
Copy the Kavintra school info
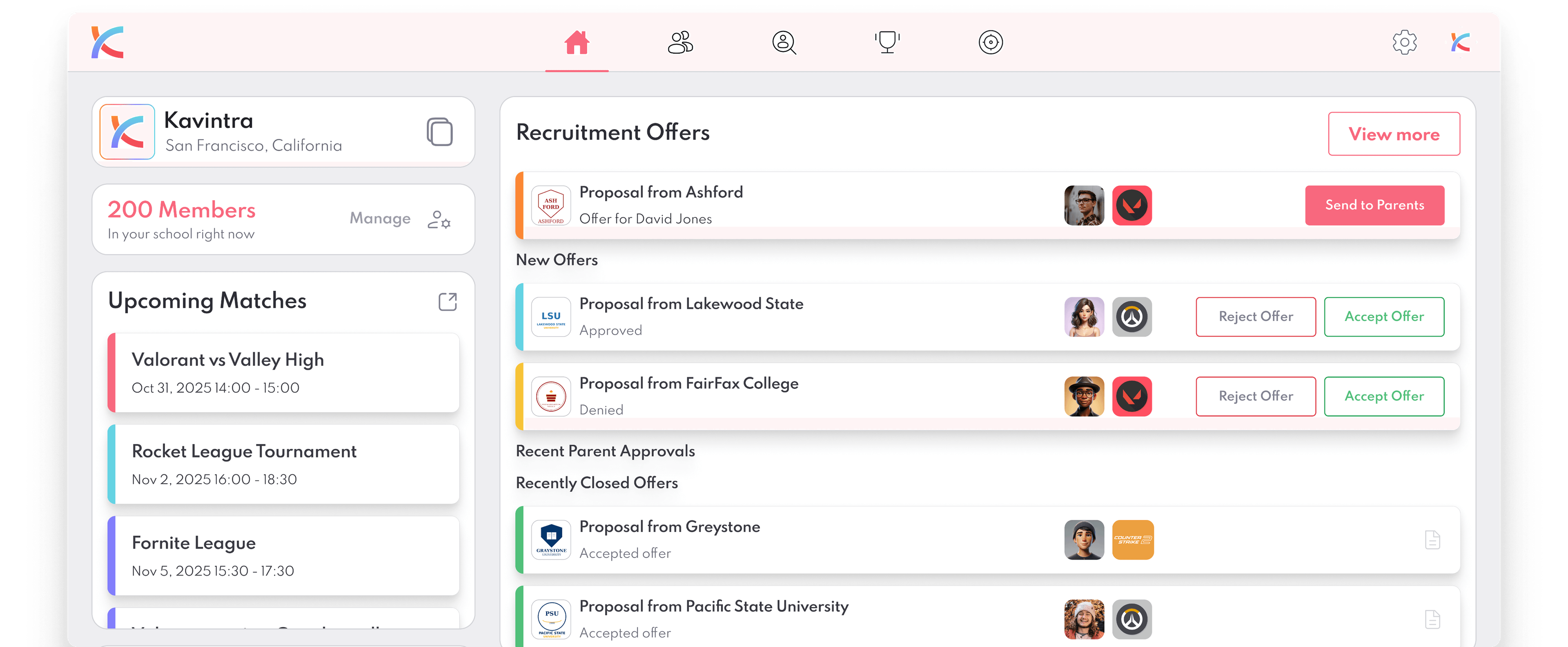(x=439, y=132)
